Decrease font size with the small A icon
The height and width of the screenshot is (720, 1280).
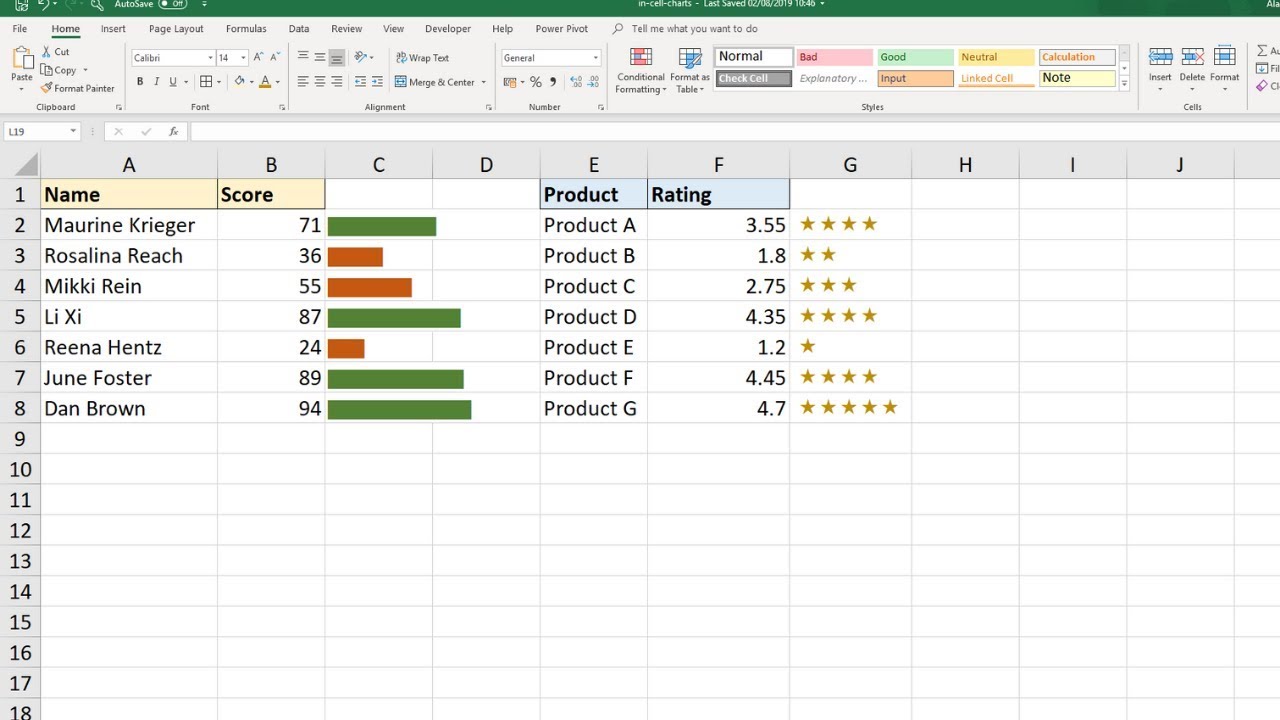point(276,58)
